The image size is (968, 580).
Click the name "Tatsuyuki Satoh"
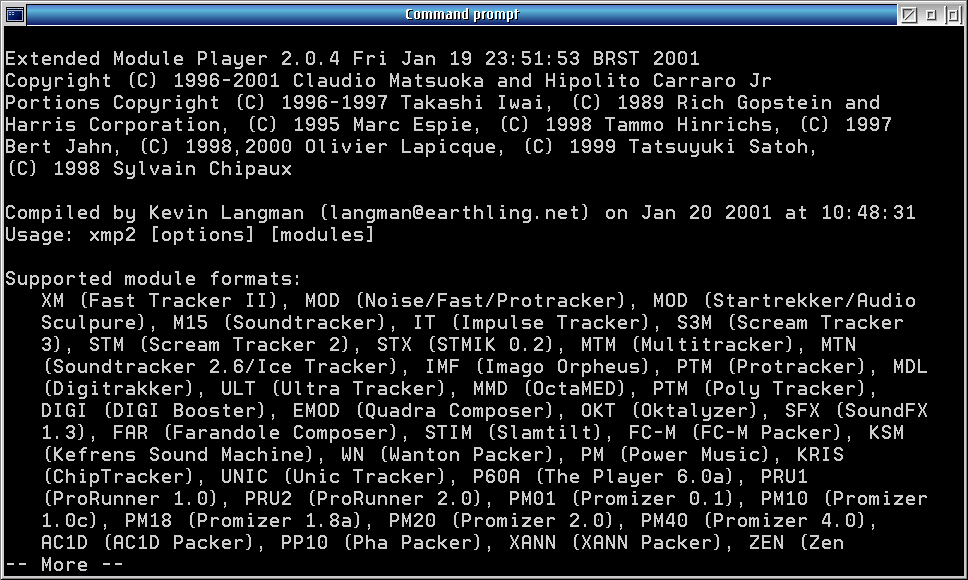click(718, 147)
